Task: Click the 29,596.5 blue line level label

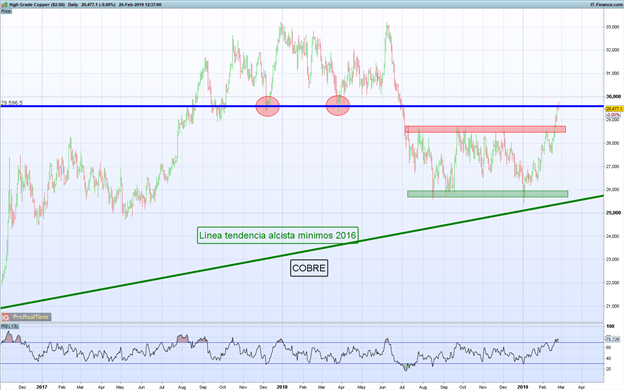Action: pos(12,103)
